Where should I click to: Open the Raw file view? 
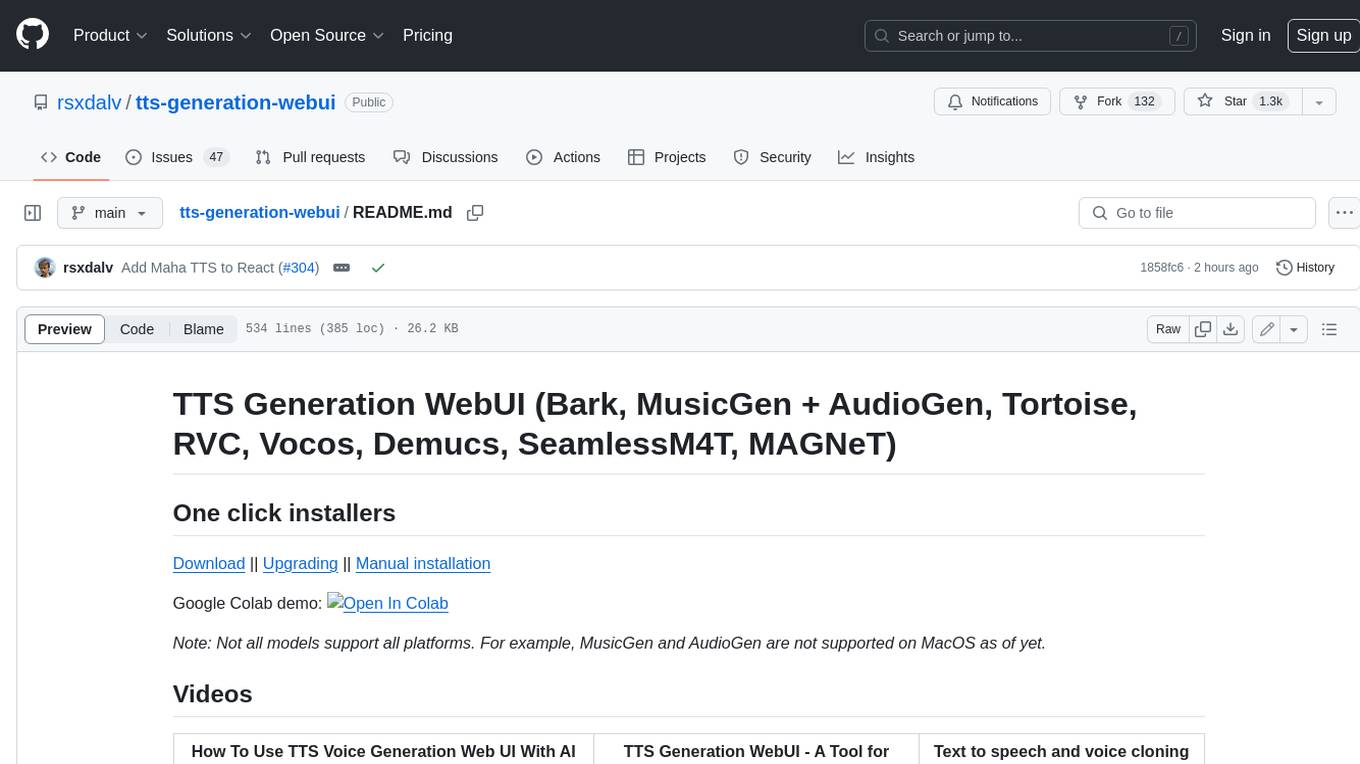click(x=1168, y=329)
